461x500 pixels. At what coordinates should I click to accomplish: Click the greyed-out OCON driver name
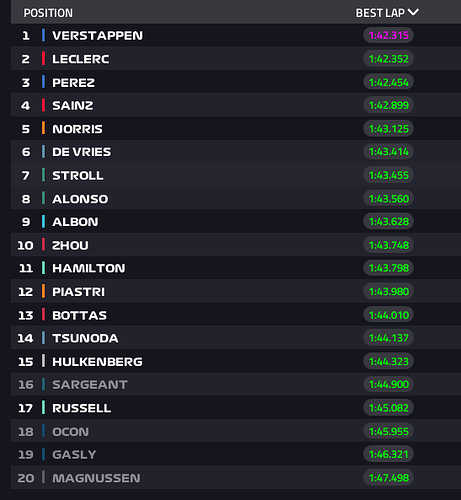point(71,432)
